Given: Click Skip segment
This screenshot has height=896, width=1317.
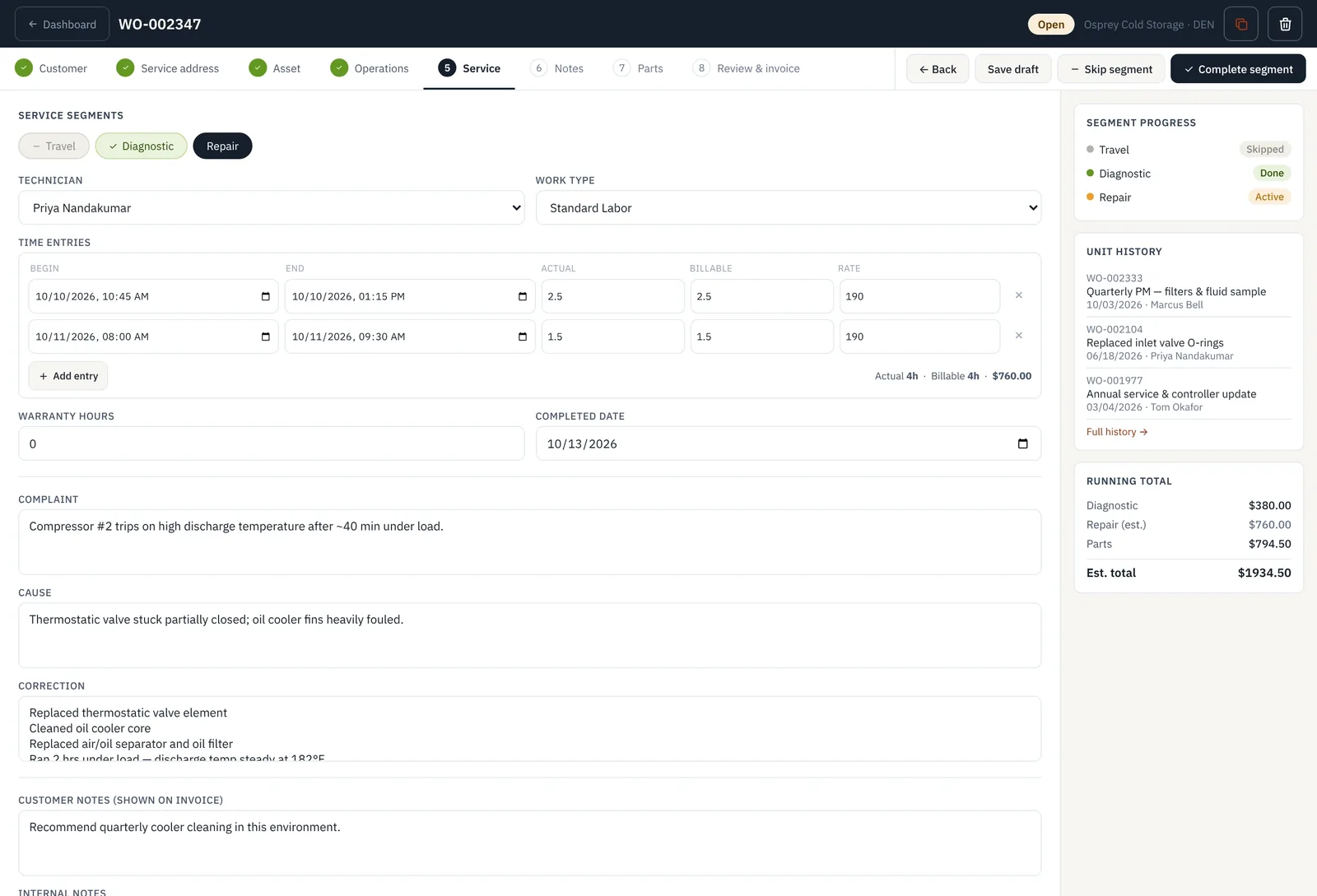Looking at the screenshot, I should point(1111,69).
